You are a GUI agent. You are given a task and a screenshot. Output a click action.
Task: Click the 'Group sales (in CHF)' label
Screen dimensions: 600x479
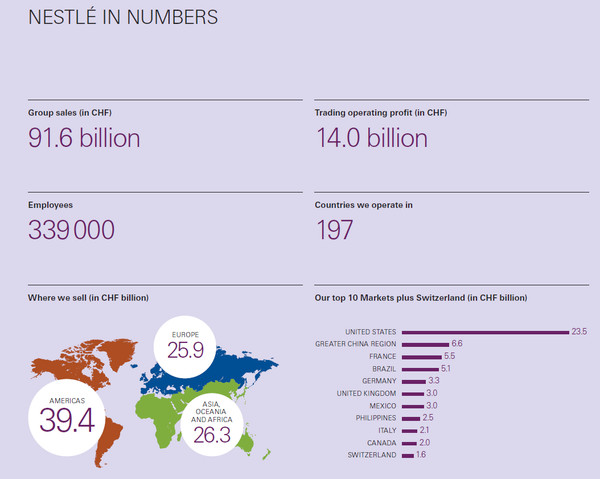(70, 113)
